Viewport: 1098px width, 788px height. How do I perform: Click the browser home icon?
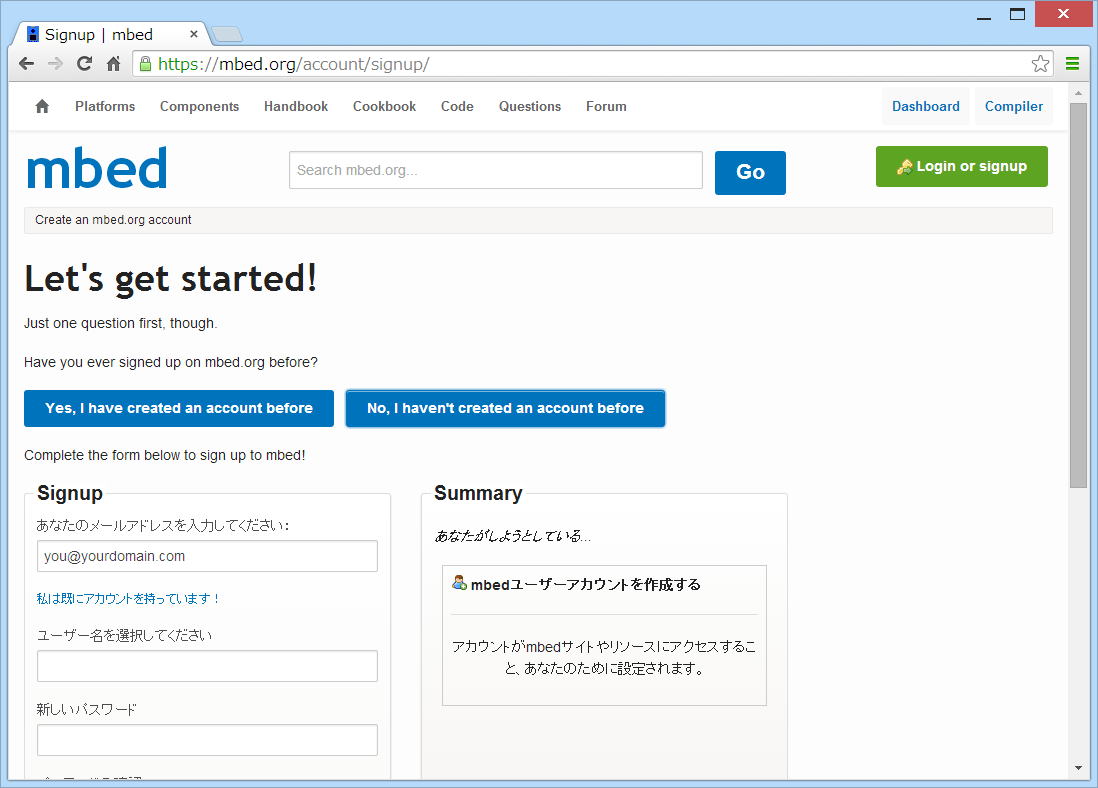[113, 64]
